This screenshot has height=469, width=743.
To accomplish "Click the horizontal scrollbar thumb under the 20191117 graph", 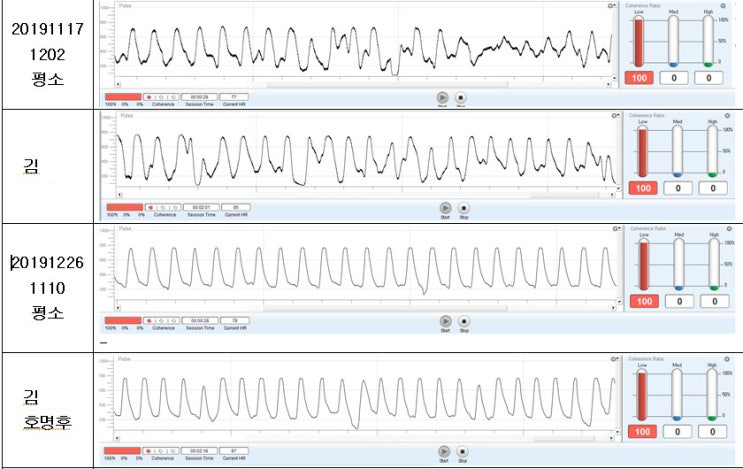I will (x=387, y=85).
